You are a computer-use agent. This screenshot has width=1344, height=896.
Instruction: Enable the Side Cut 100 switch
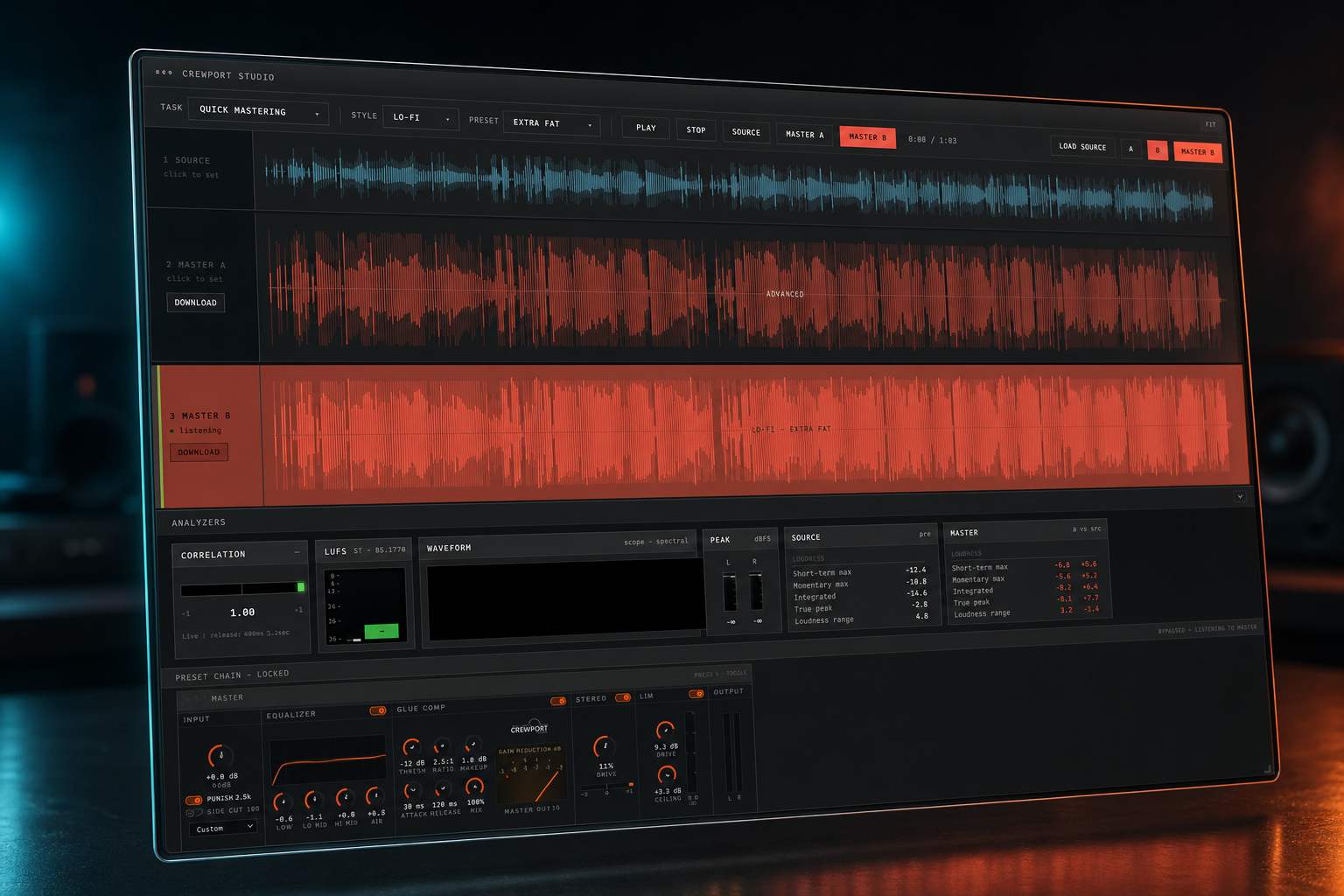pyautogui.click(x=194, y=813)
